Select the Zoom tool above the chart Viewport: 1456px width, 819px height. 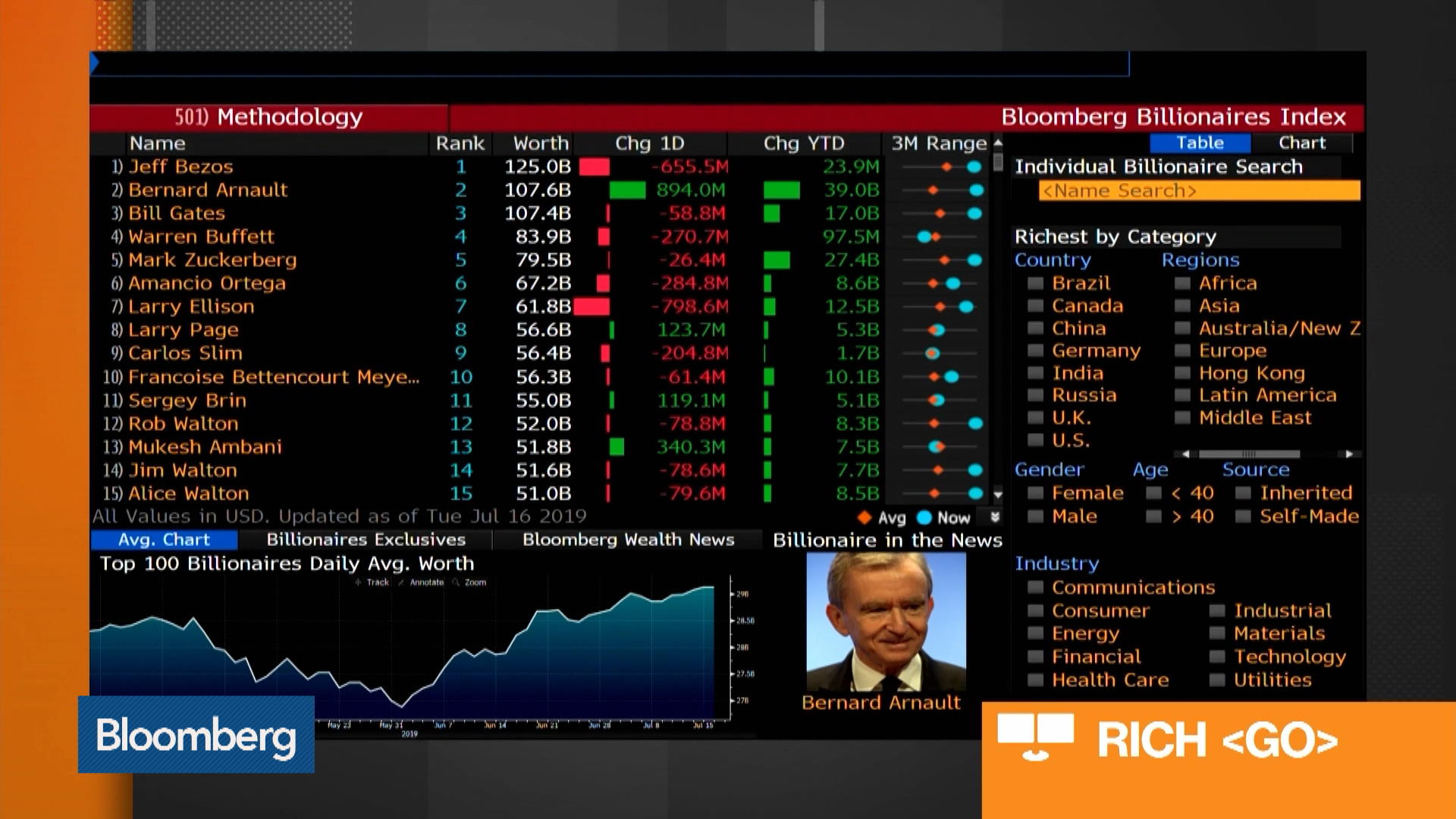[469, 582]
